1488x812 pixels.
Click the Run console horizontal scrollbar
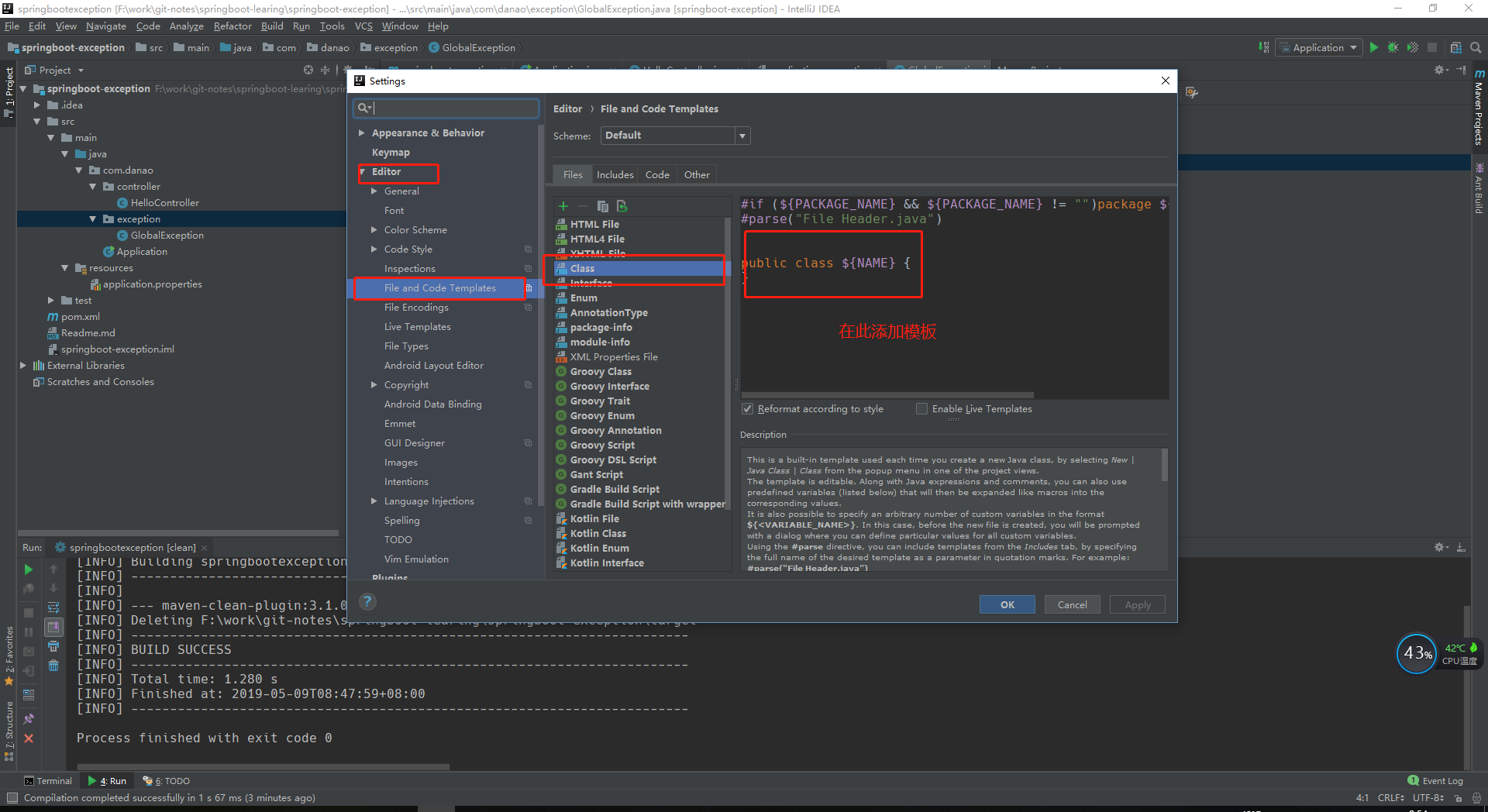263,767
